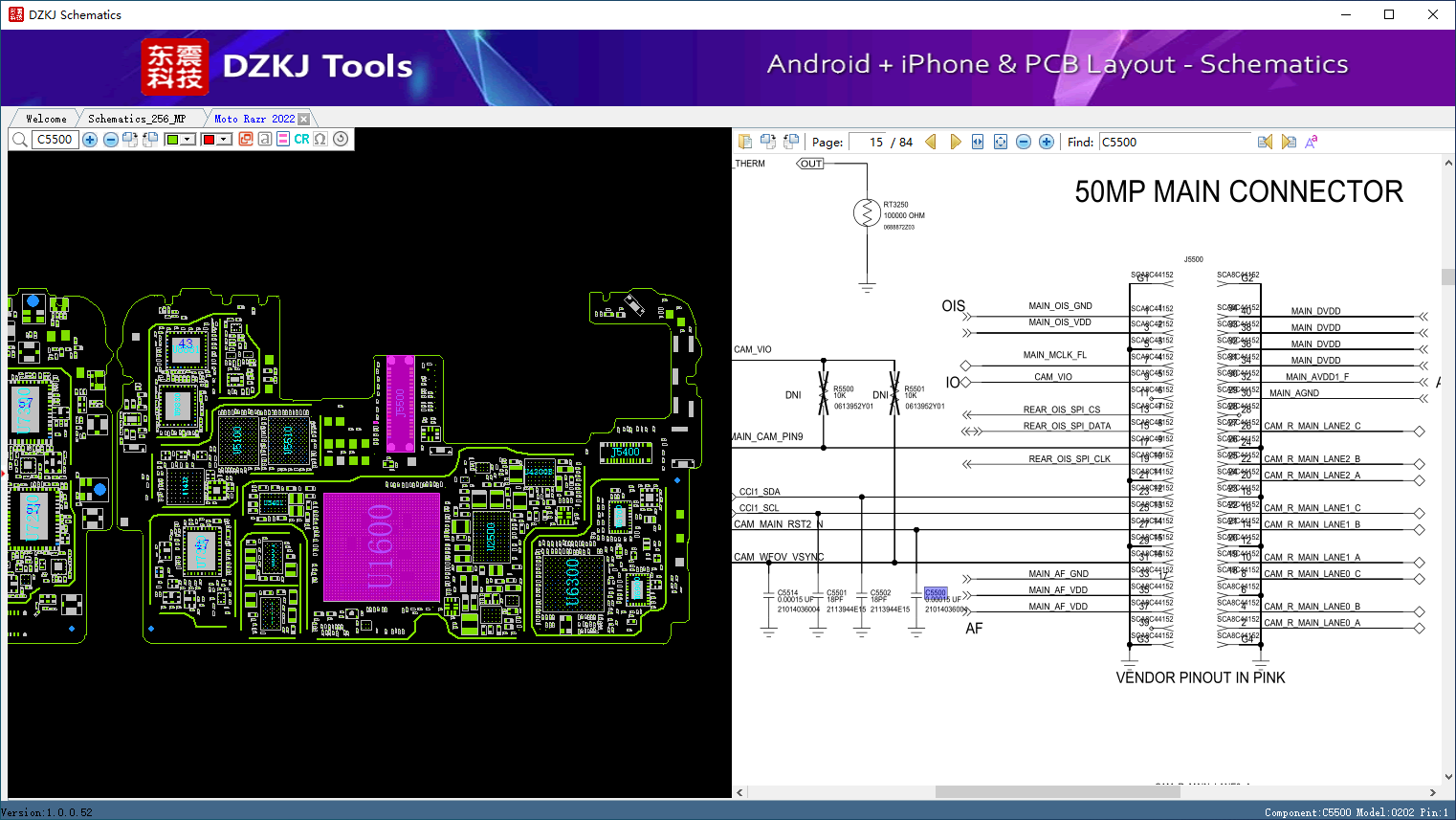Screen dimensions: 1456x820
Task: Click the red color swatch
Action: coord(209,140)
